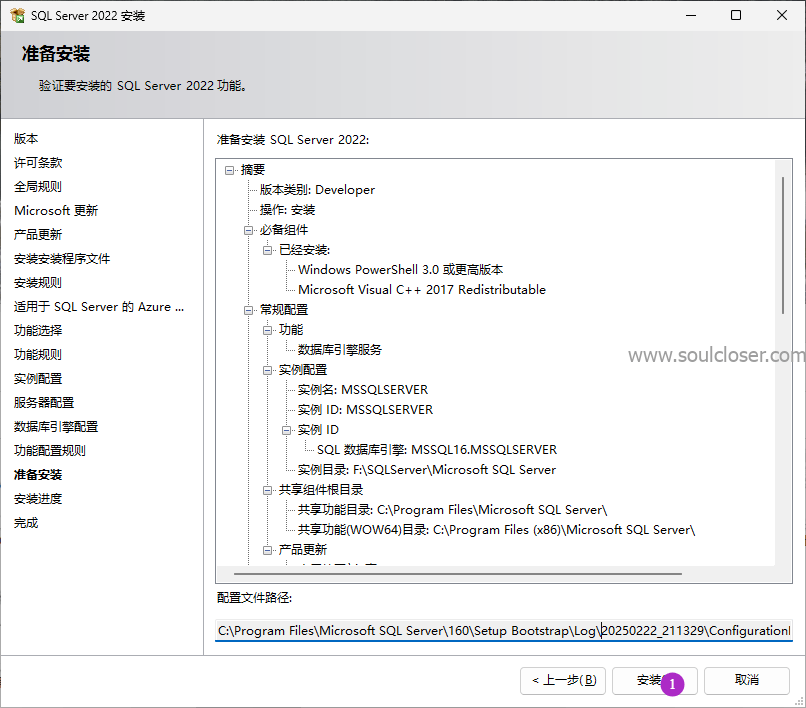Select 数据库引擎服务 tree row
Image resolution: width=806 pixels, height=708 pixels.
pyautogui.click(x=340, y=350)
